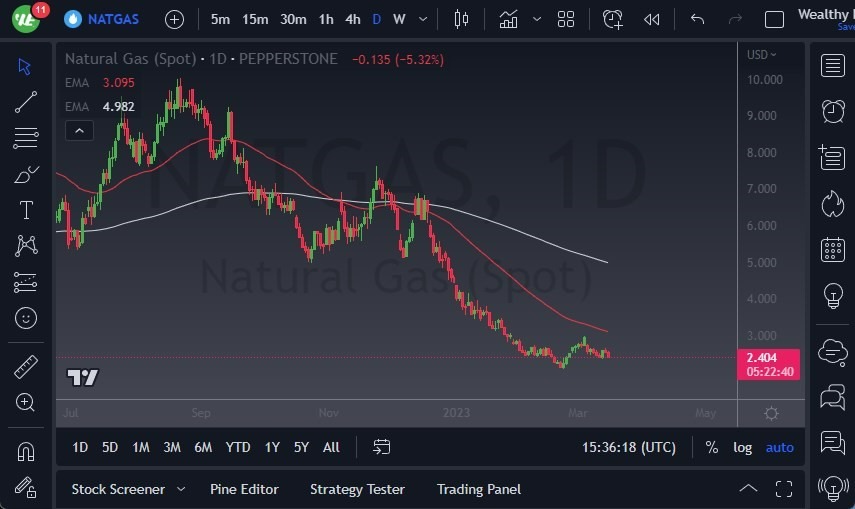Select the 4h timeframe button

353,19
